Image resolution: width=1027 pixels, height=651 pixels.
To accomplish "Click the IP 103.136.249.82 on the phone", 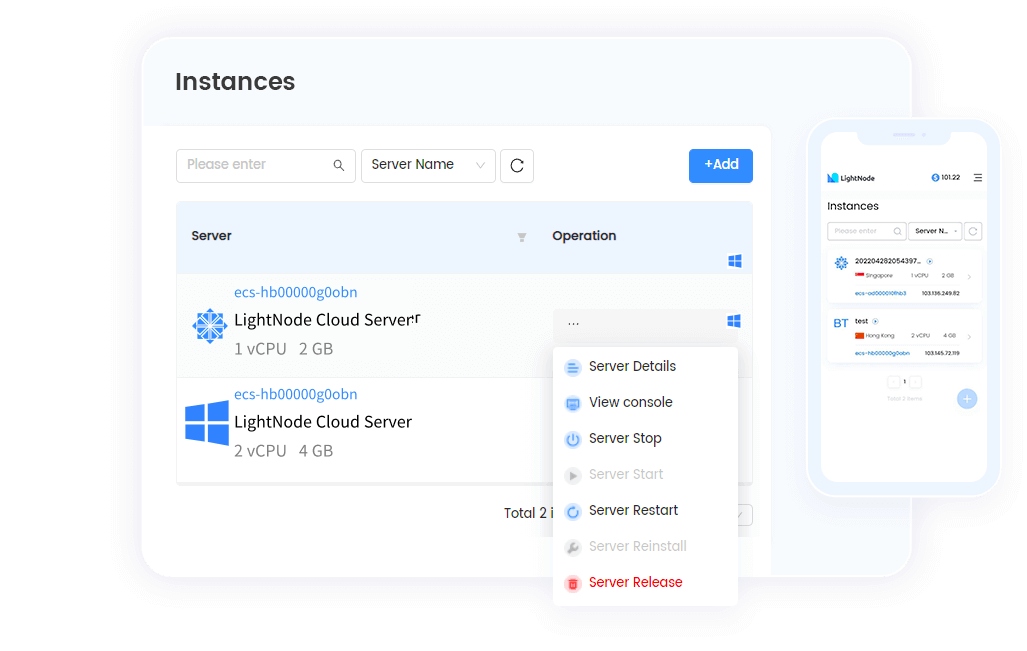I will 941,293.
